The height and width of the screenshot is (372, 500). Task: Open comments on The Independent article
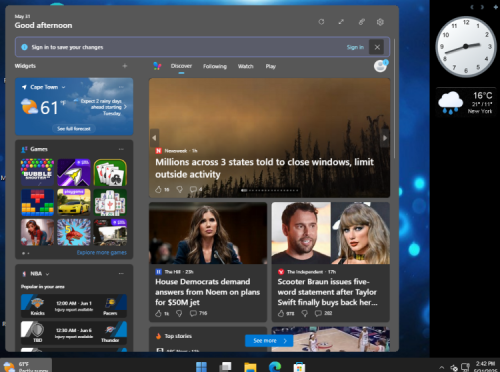coord(323,313)
